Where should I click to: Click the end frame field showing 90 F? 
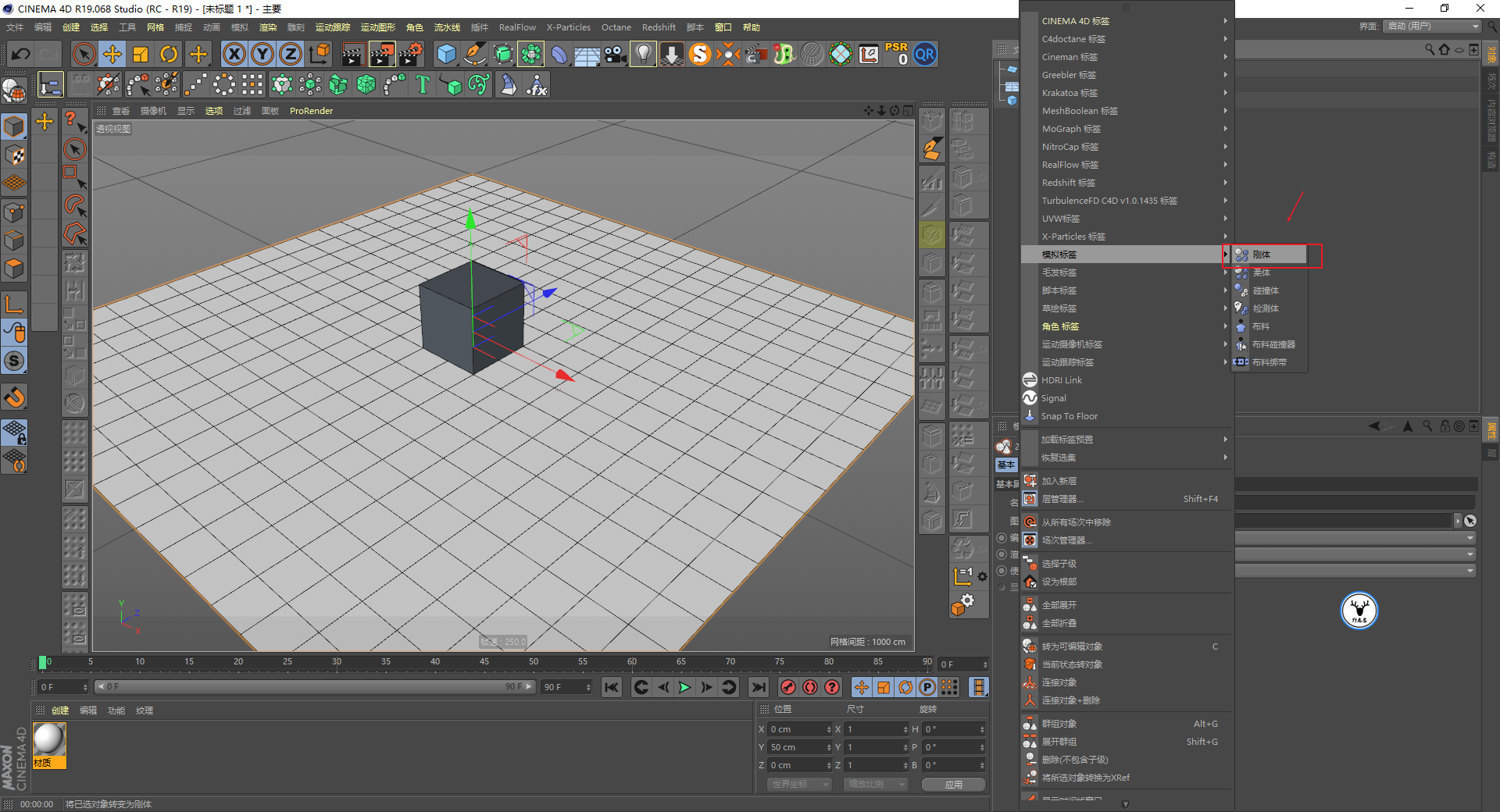(x=566, y=687)
